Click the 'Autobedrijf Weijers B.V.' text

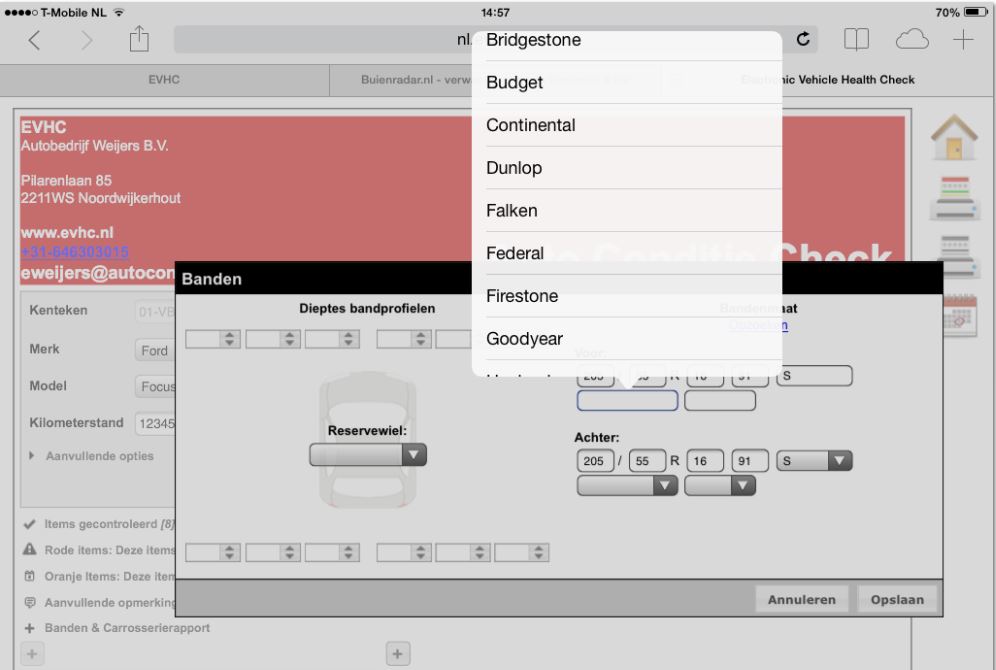pos(95,146)
